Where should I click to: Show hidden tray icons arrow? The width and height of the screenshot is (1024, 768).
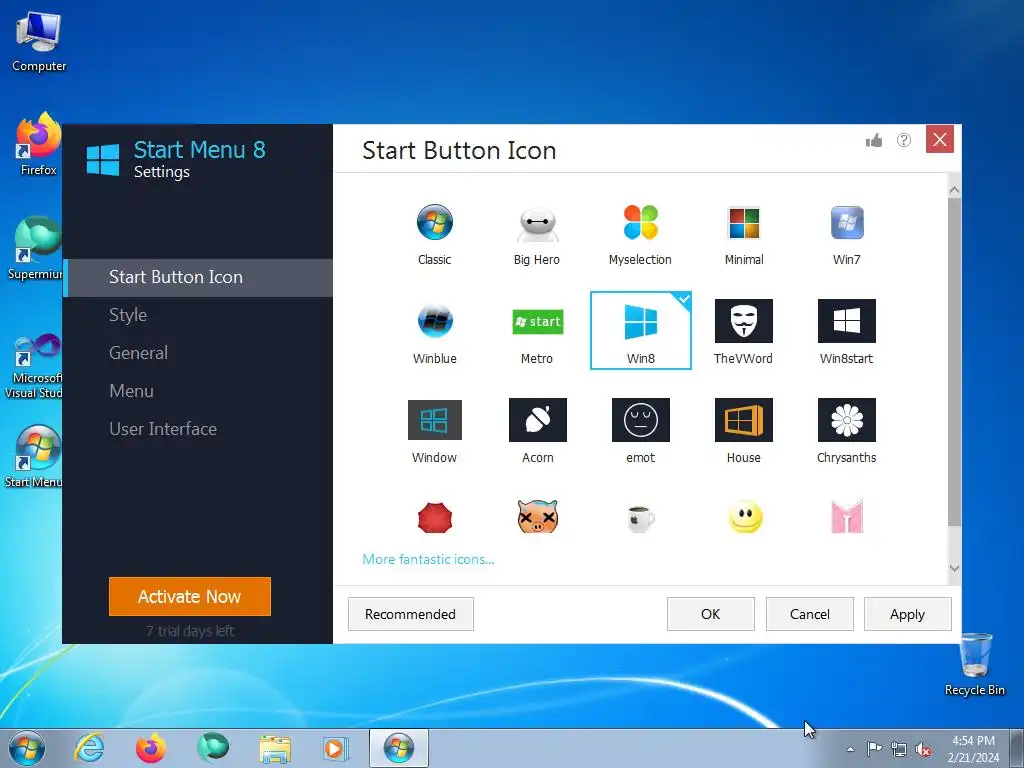tap(850, 750)
